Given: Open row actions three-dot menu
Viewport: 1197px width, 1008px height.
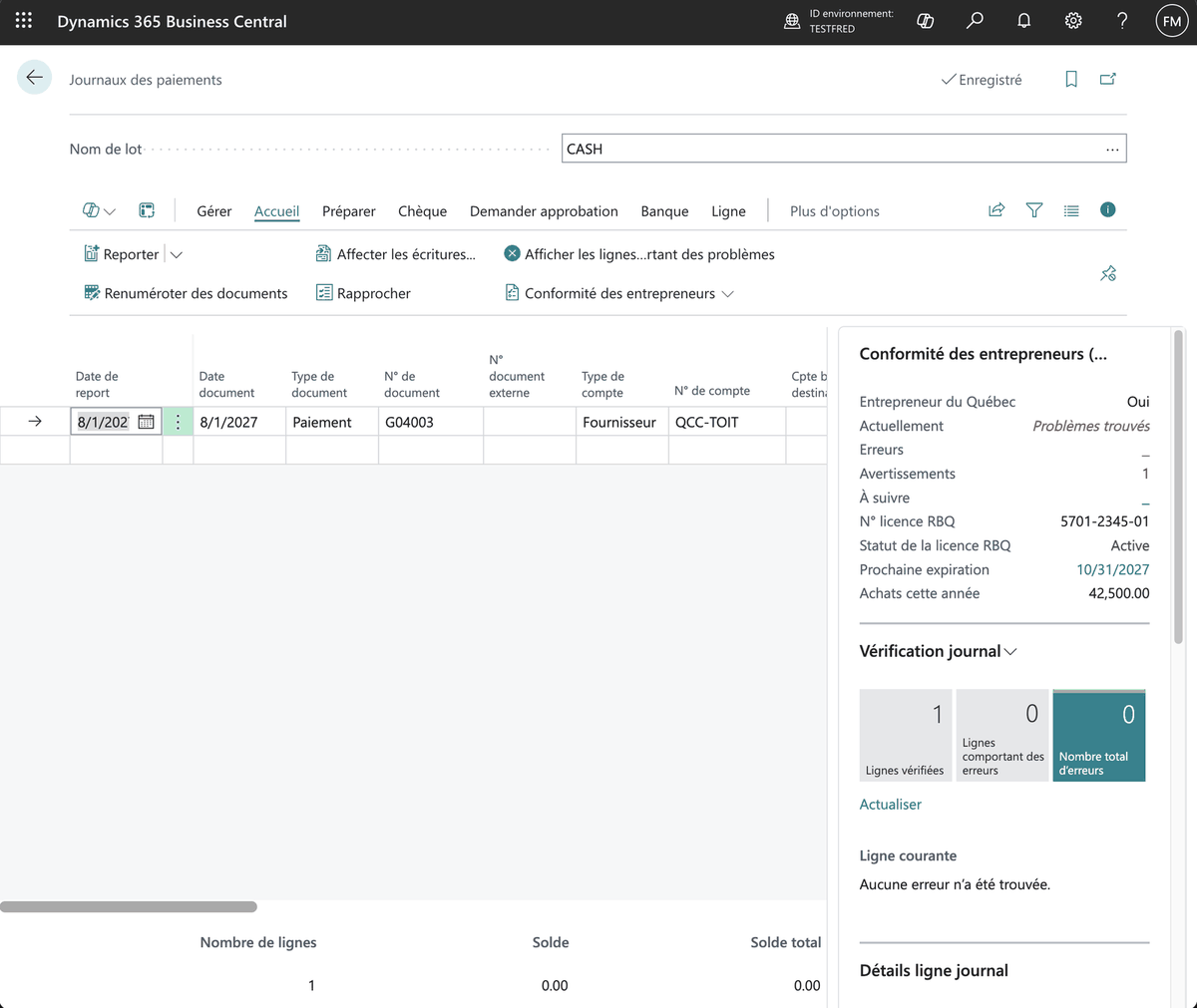Looking at the screenshot, I should 179,422.
